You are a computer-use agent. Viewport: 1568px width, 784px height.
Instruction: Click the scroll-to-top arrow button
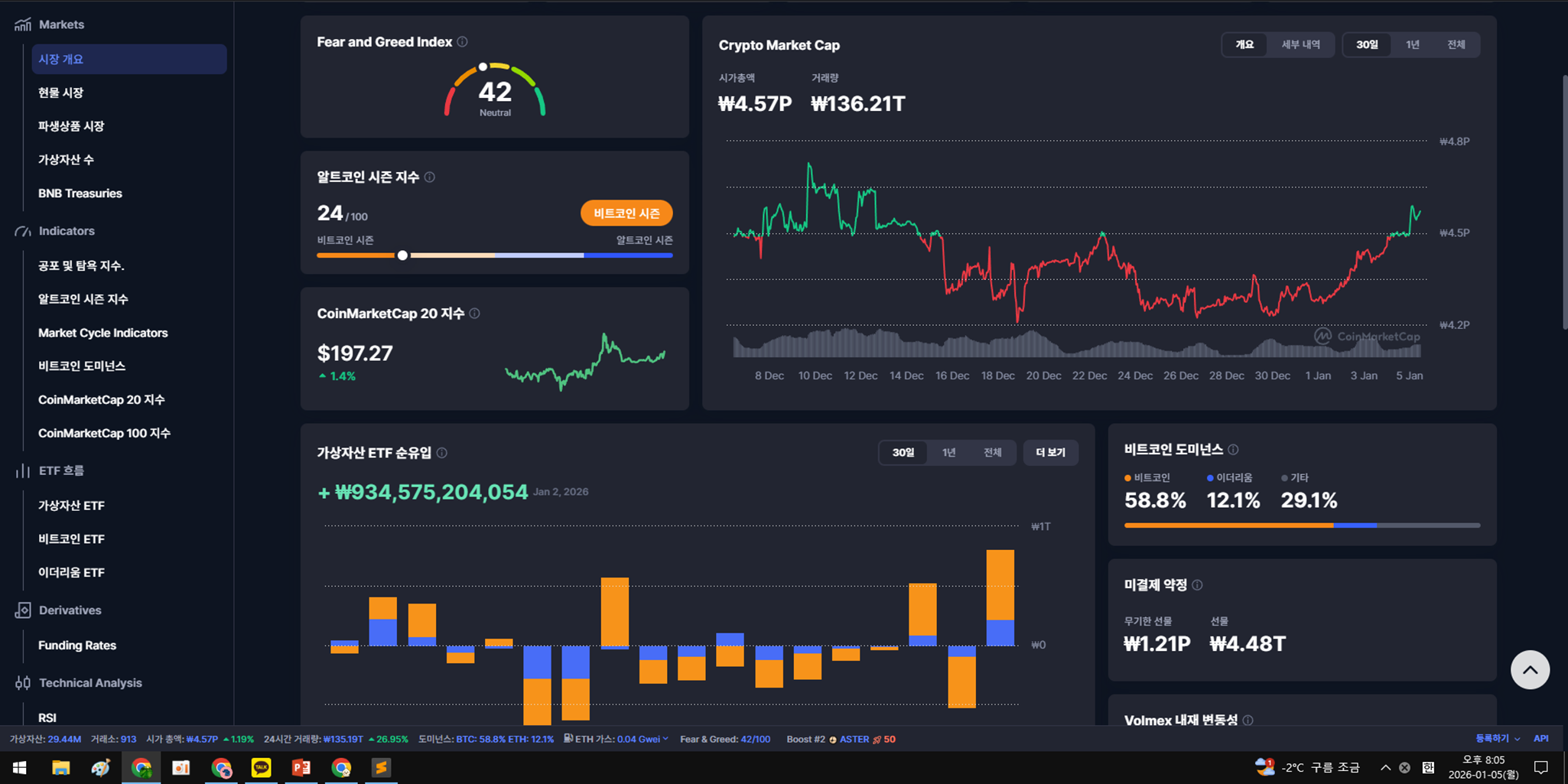(x=1530, y=670)
